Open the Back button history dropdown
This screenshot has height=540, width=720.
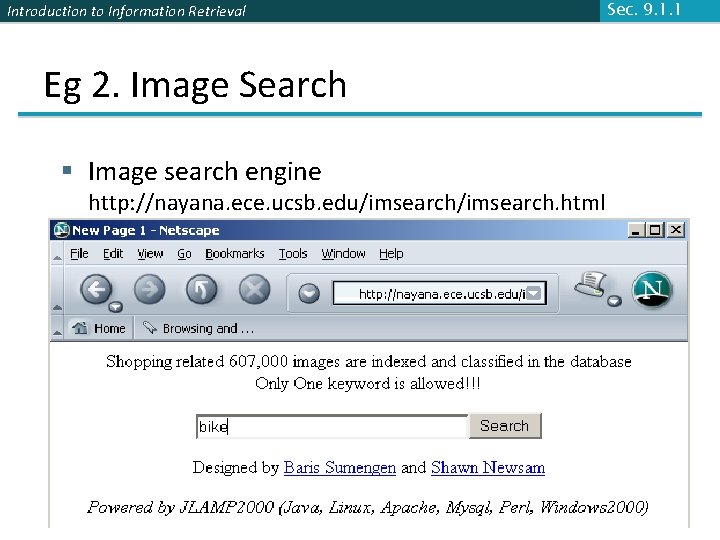coord(115,306)
